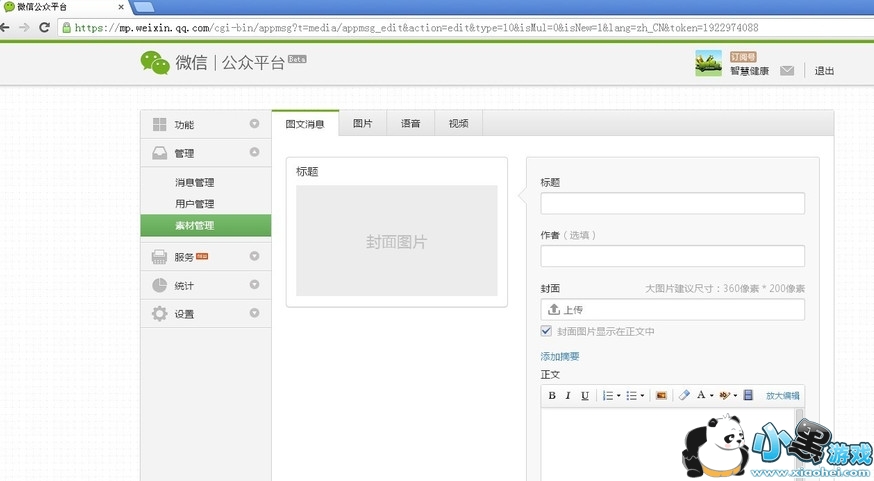Viewport: 874px width, 481px height.
Task: Click the 统计 pie chart icon
Action: [x=159, y=285]
